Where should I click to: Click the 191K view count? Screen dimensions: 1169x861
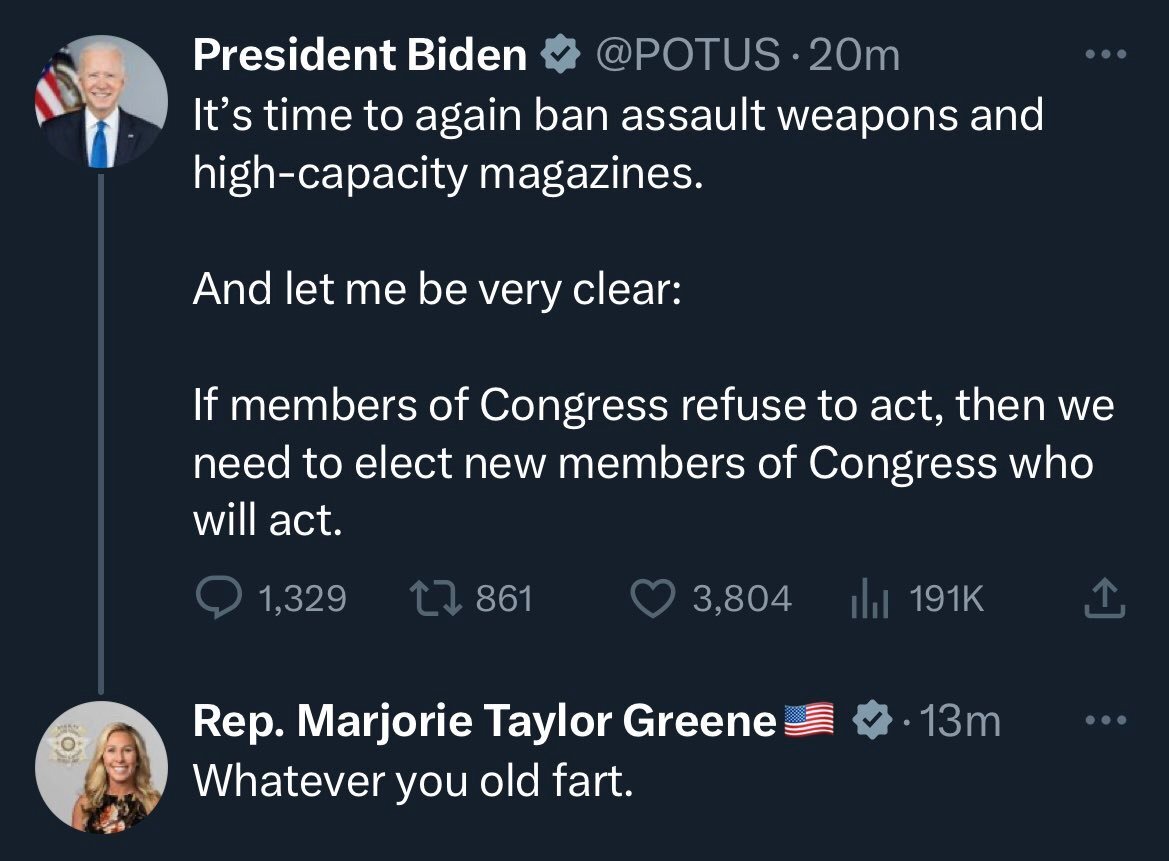coord(946,598)
